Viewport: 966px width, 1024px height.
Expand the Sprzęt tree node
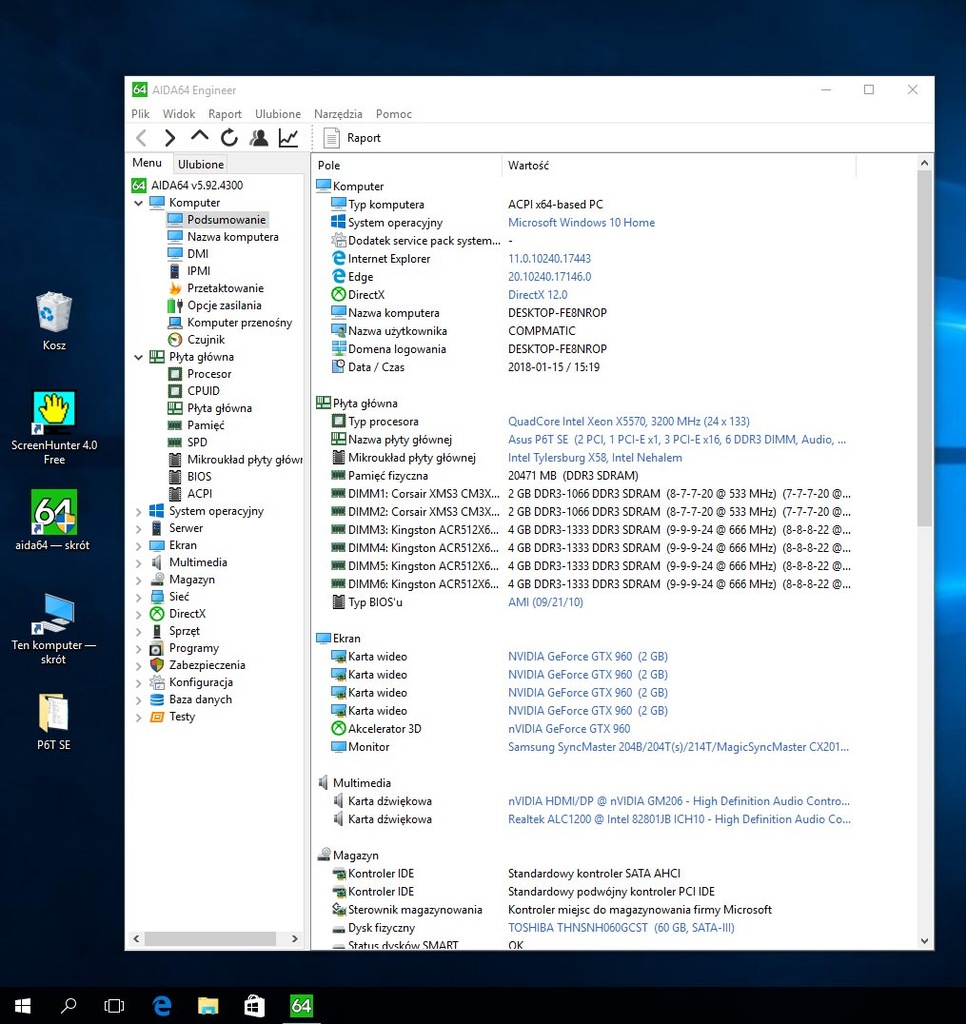click(x=138, y=632)
